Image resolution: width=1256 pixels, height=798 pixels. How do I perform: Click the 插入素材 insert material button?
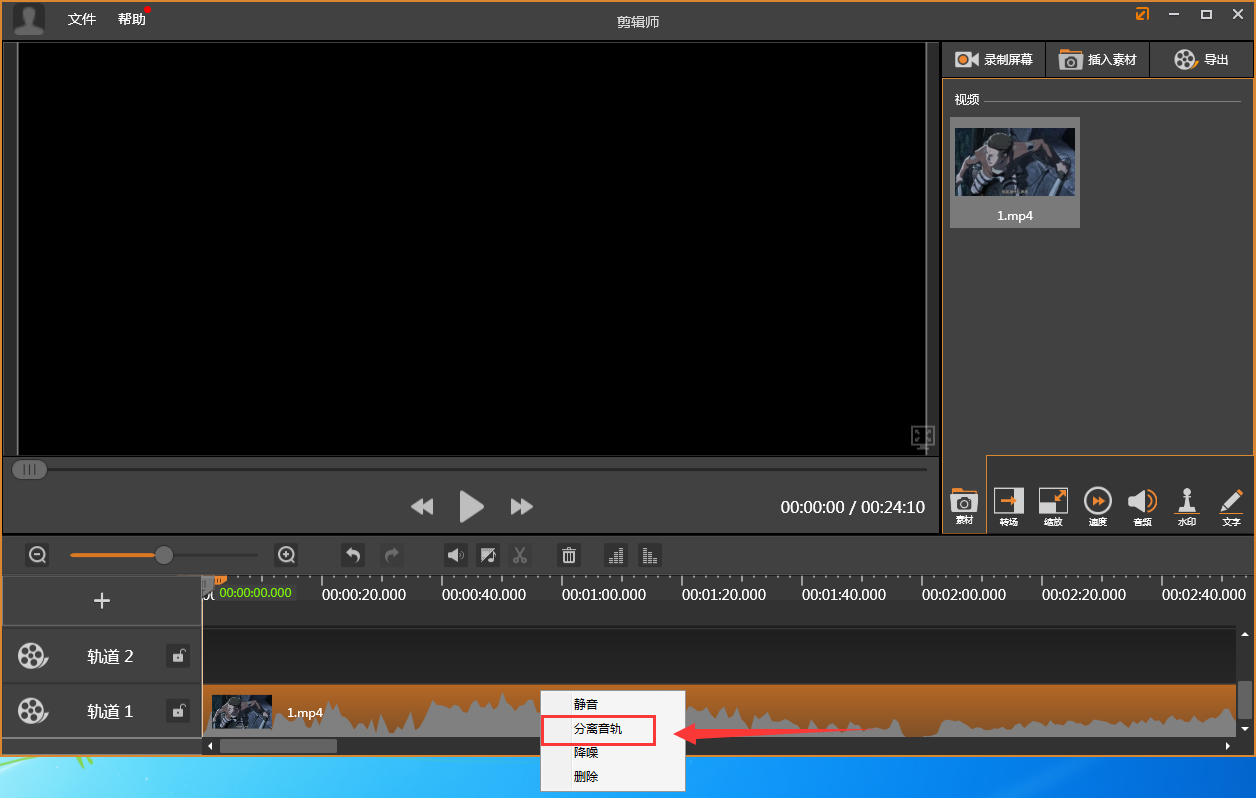pyautogui.click(x=1098, y=60)
